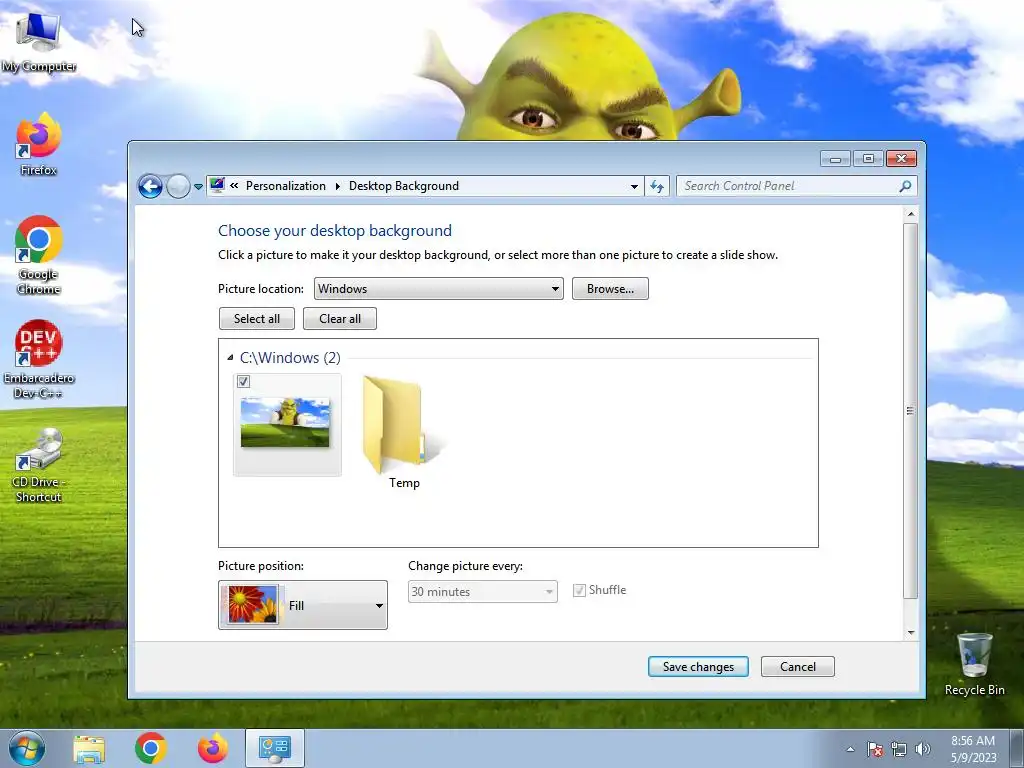
Task: Minimize the Desktop Background window
Action: coord(835,159)
